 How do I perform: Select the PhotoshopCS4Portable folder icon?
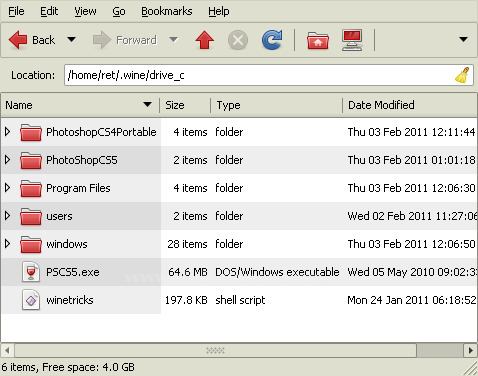point(31,132)
